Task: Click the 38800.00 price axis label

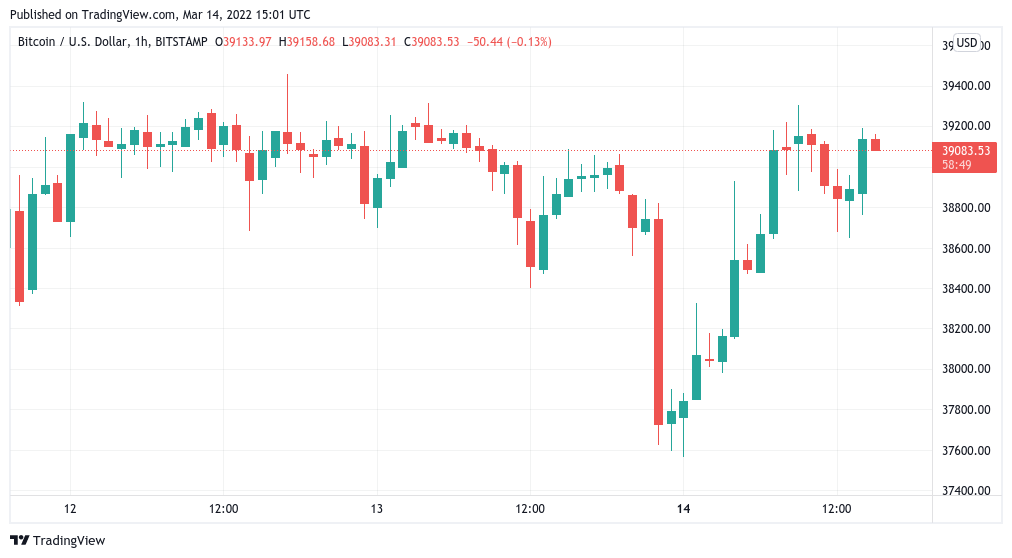Action: click(x=966, y=208)
